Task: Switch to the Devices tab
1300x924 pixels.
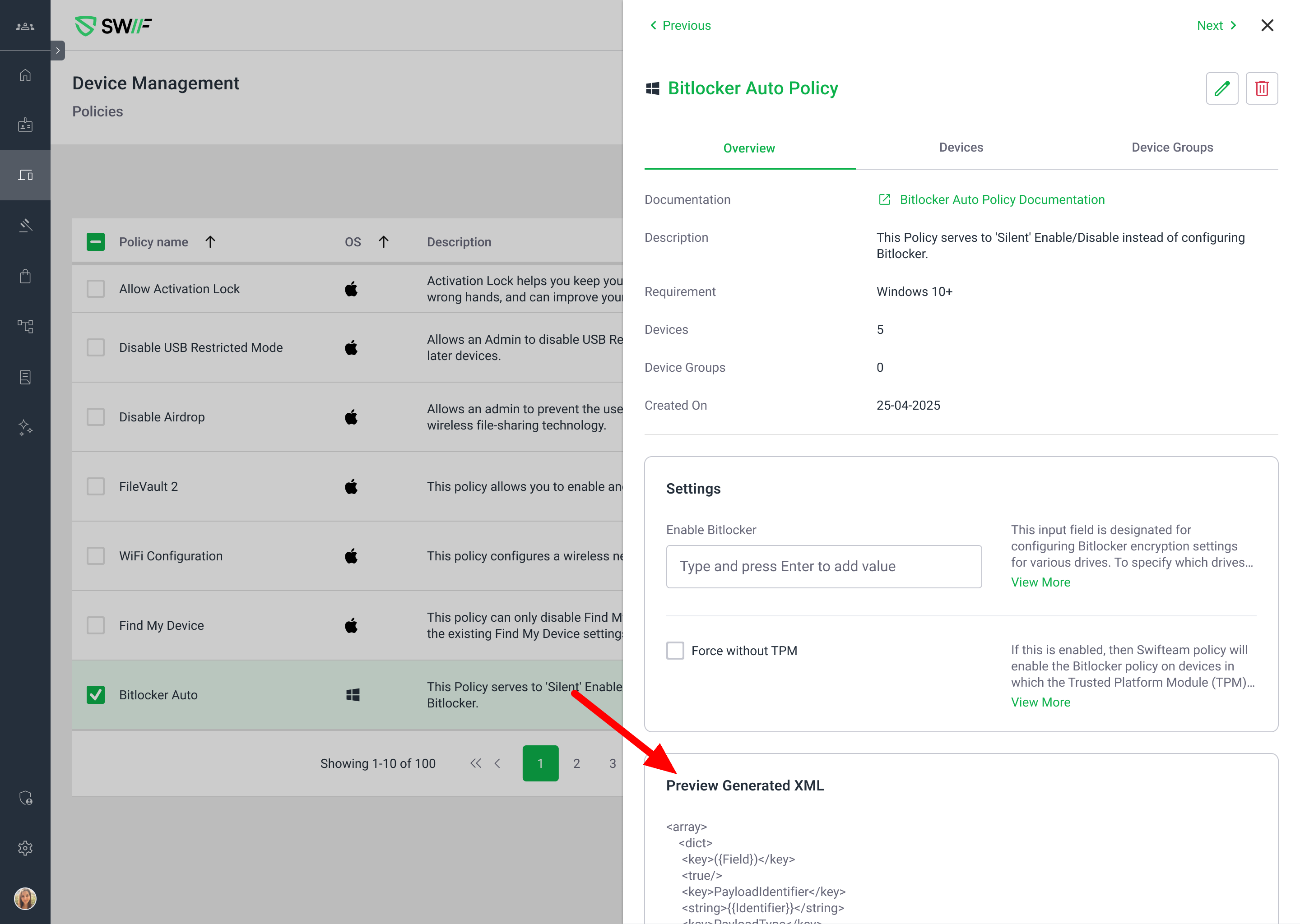Action: point(961,148)
